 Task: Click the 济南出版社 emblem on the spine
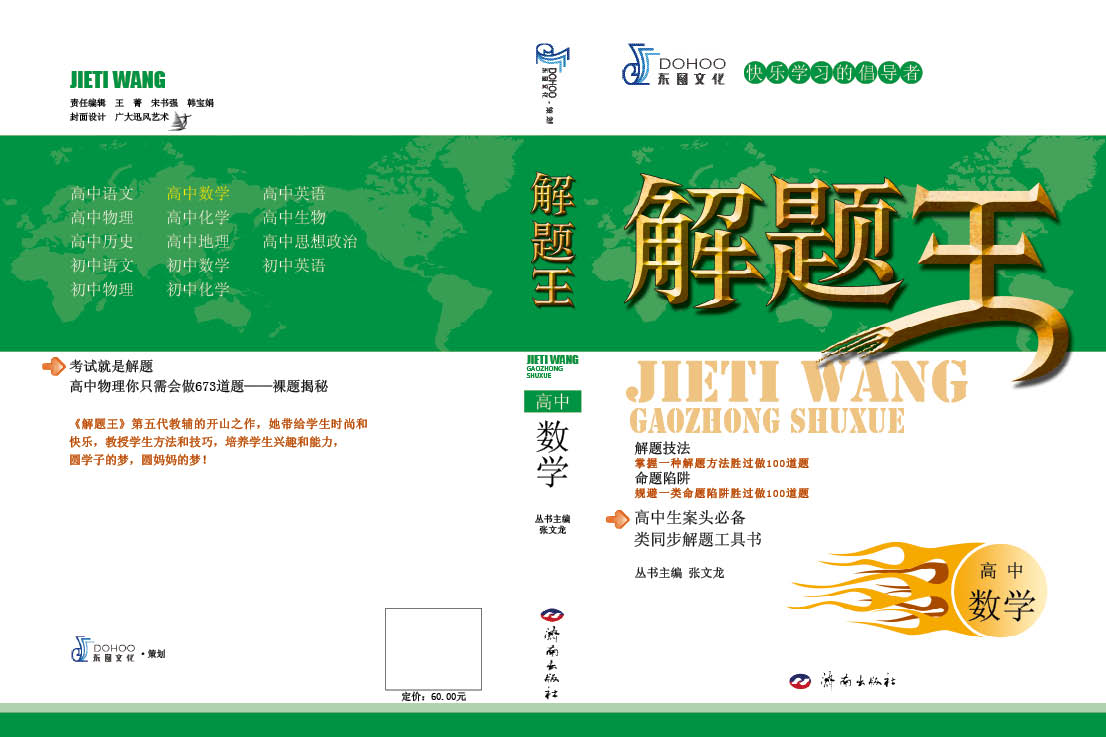click(x=552, y=615)
